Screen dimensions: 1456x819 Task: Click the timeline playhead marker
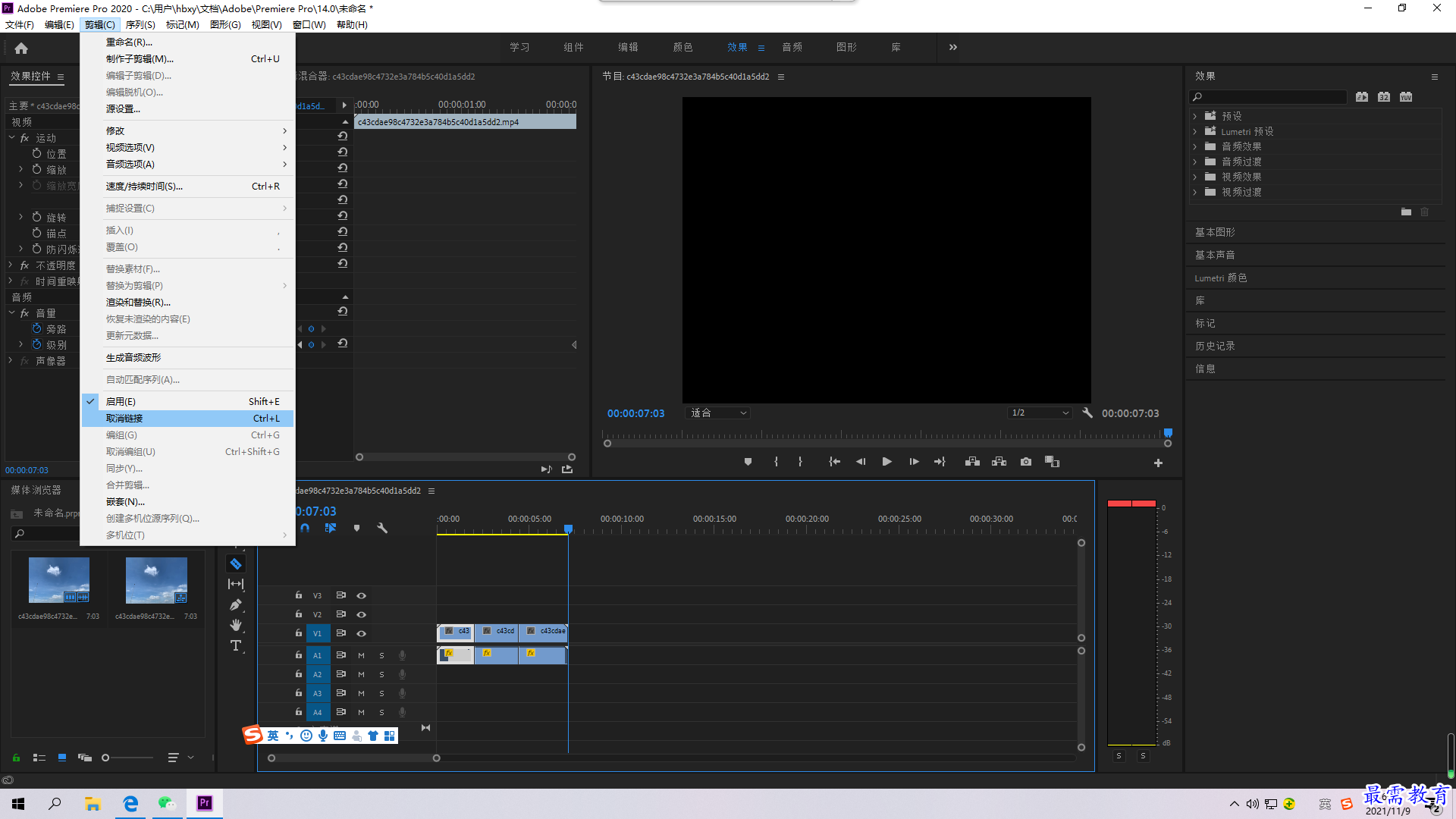pyautogui.click(x=568, y=529)
